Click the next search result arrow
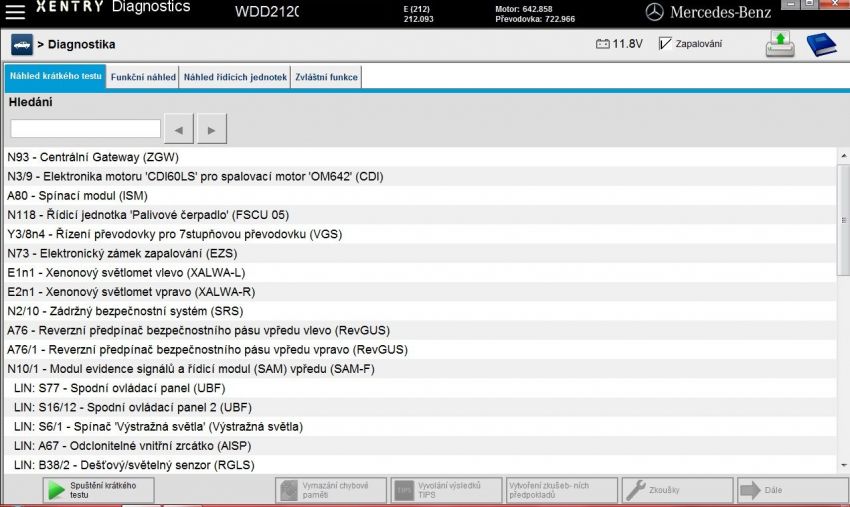The height and width of the screenshot is (507, 850). pyautogui.click(x=211, y=129)
